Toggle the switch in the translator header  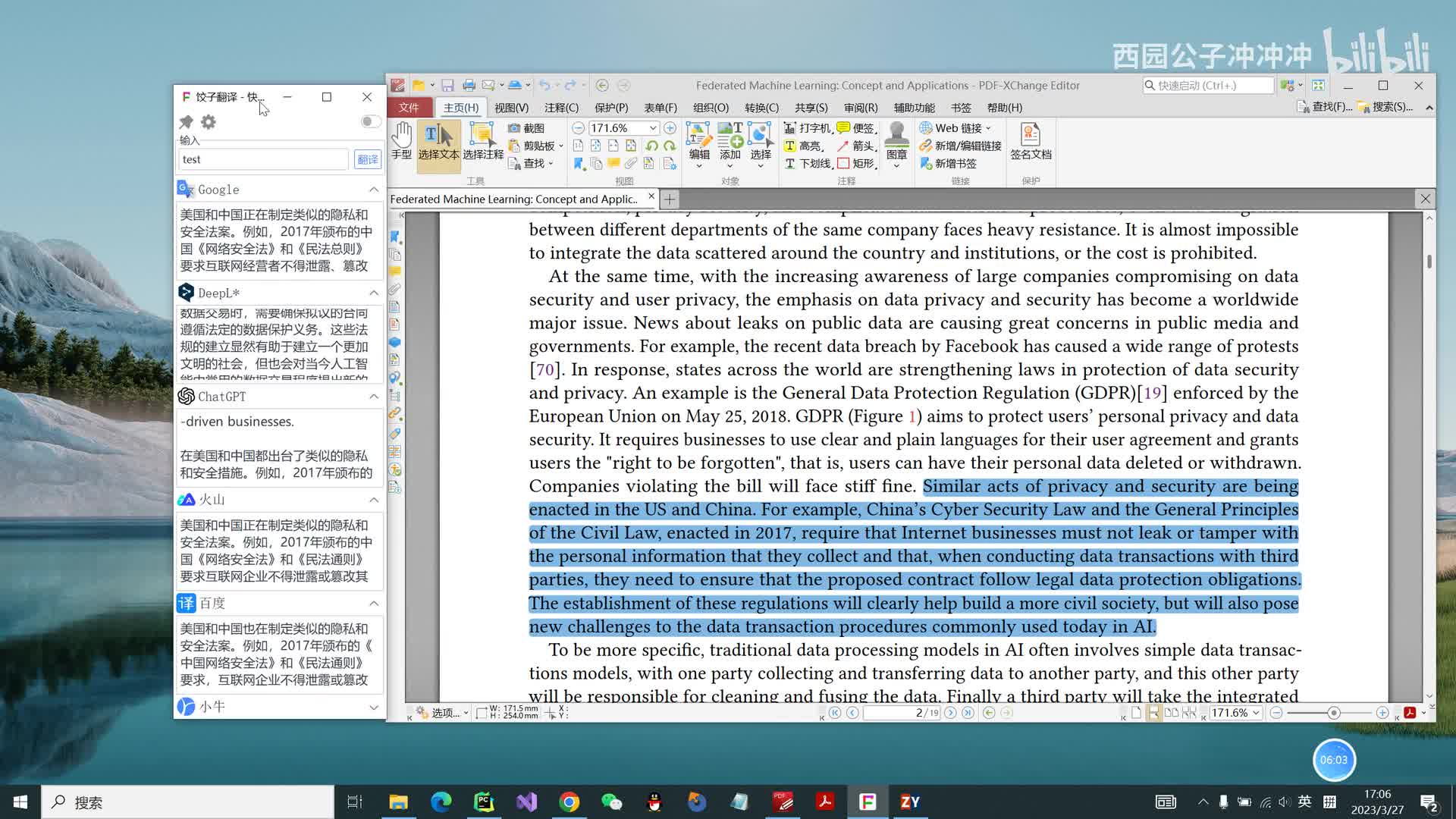point(370,121)
